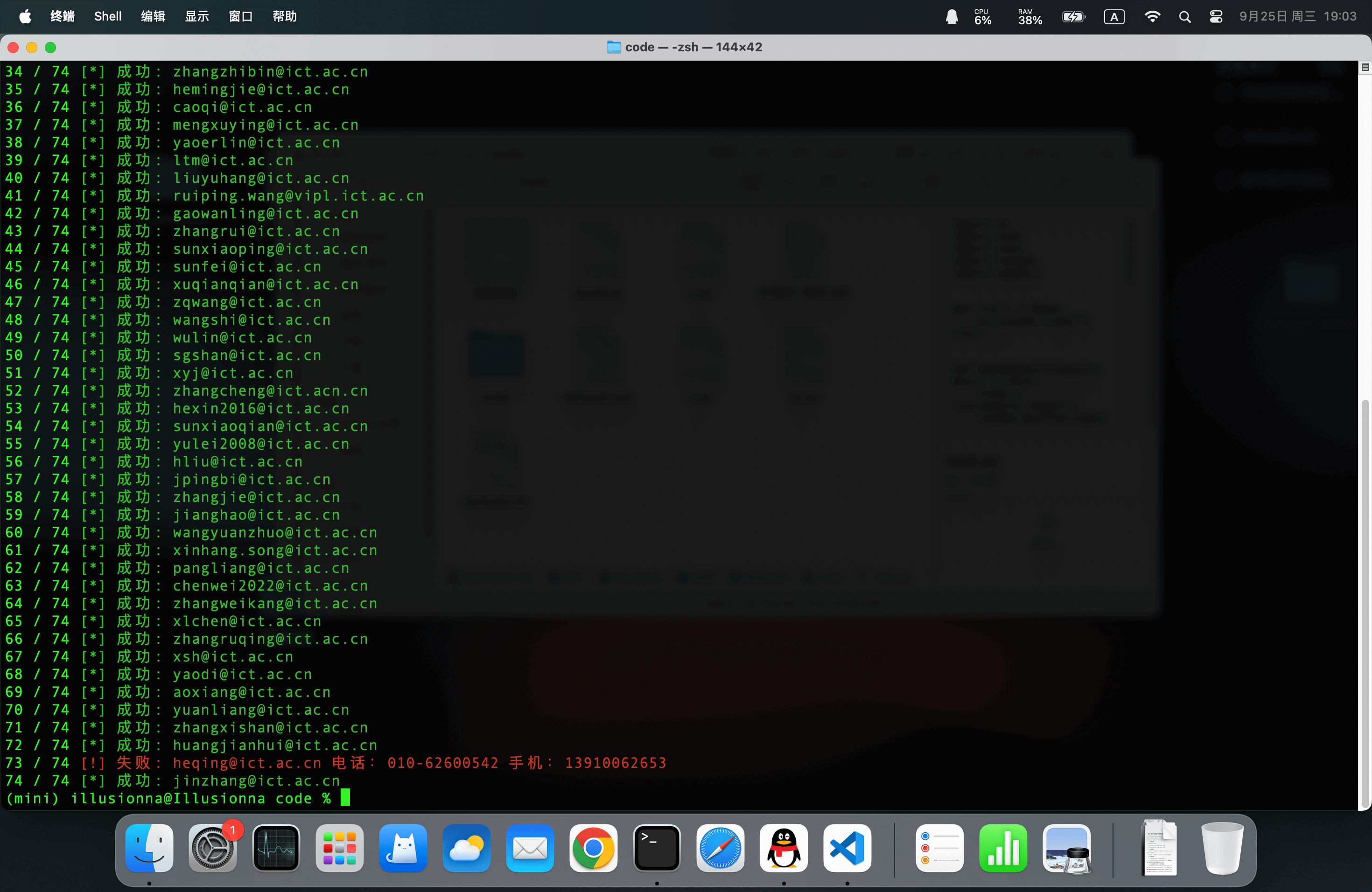Click the email huangjianhui@ict.ac.cn
Image resolution: width=1372 pixels, height=892 pixels.
click(x=275, y=745)
